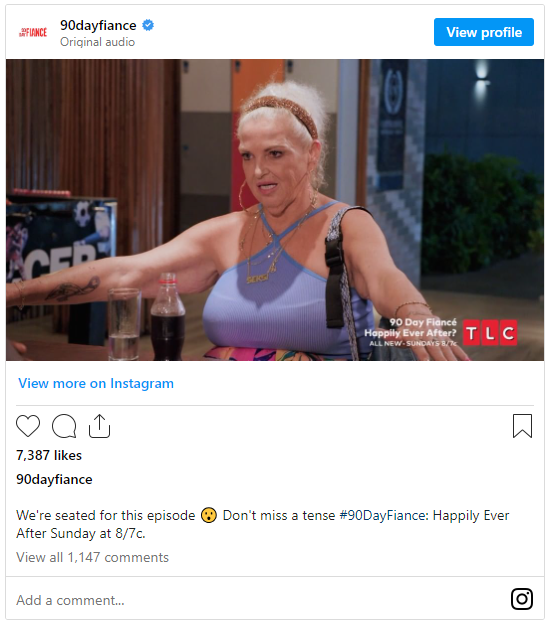The width and height of the screenshot is (549, 622).
Task: Open the #90DayFiance hashtag
Action: pyautogui.click(x=384, y=515)
